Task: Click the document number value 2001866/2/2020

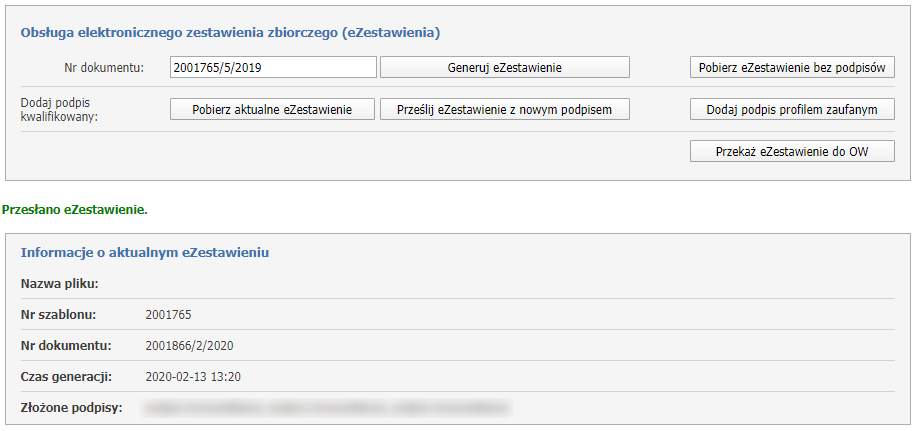Action: coord(189,346)
